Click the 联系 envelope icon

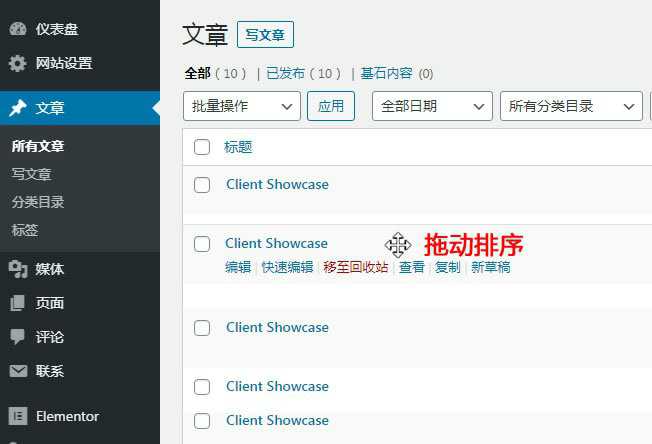(x=18, y=371)
